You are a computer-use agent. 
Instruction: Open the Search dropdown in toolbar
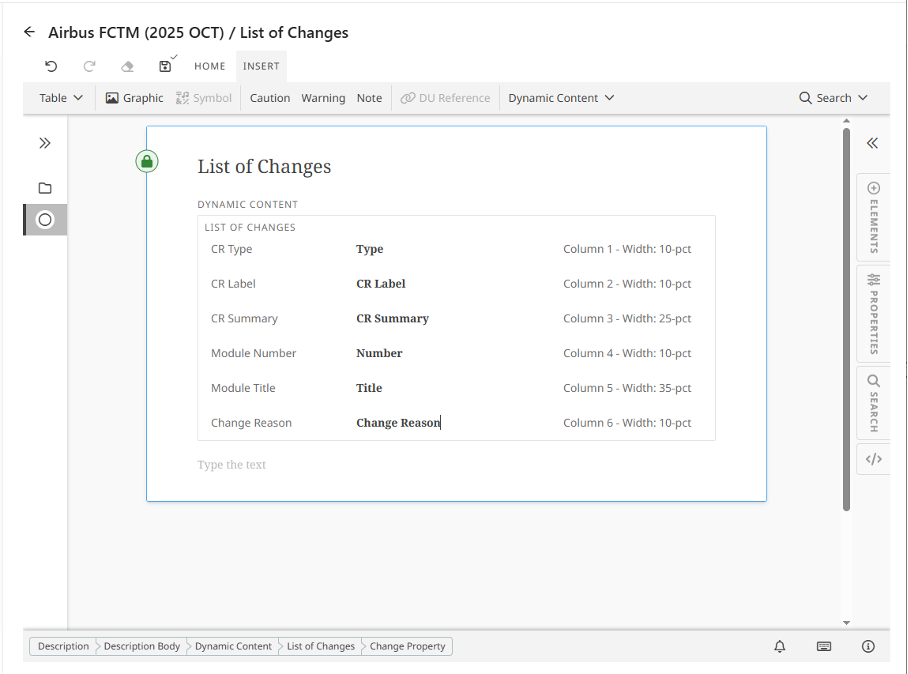tap(833, 98)
